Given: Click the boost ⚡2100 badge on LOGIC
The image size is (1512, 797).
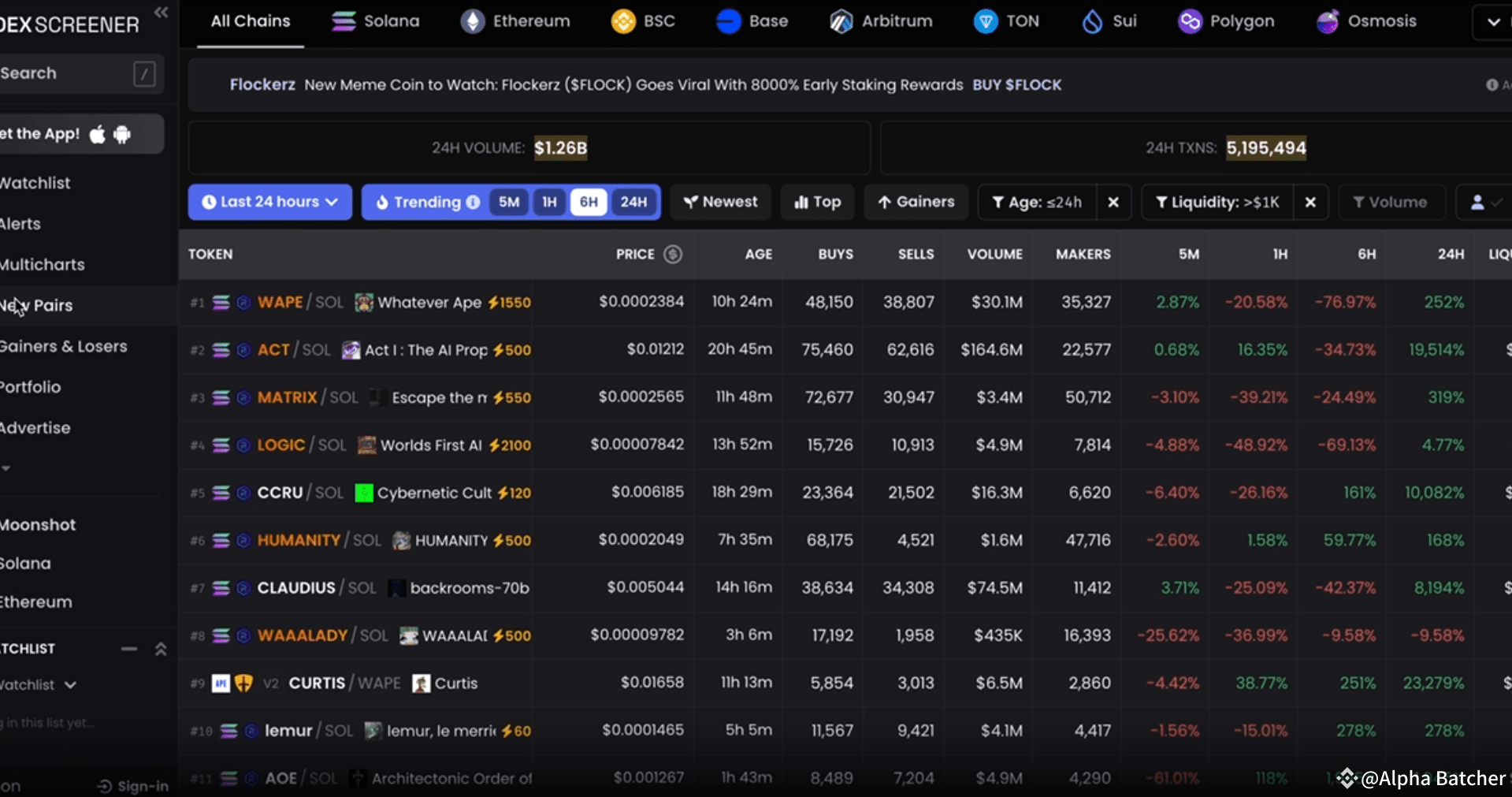Looking at the screenshot, I should (510, 445).
